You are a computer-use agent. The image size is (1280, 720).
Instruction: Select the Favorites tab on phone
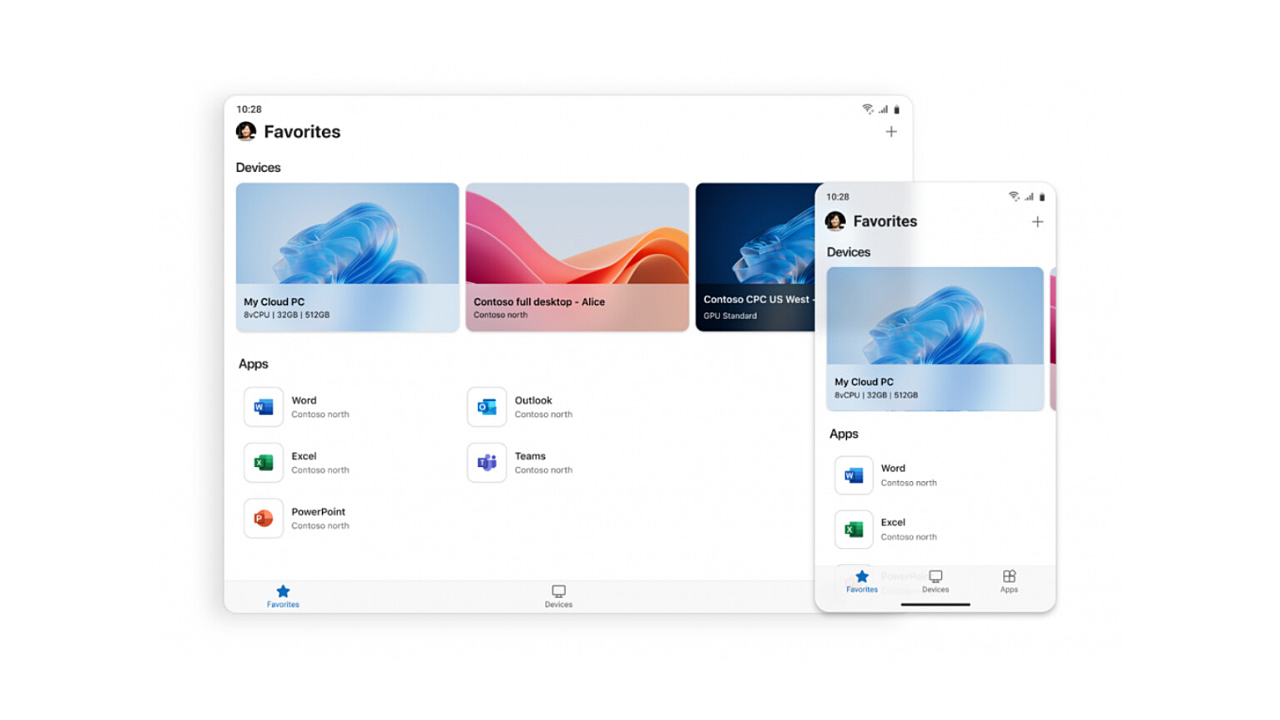pyautogui.click(x=862, y=581)
